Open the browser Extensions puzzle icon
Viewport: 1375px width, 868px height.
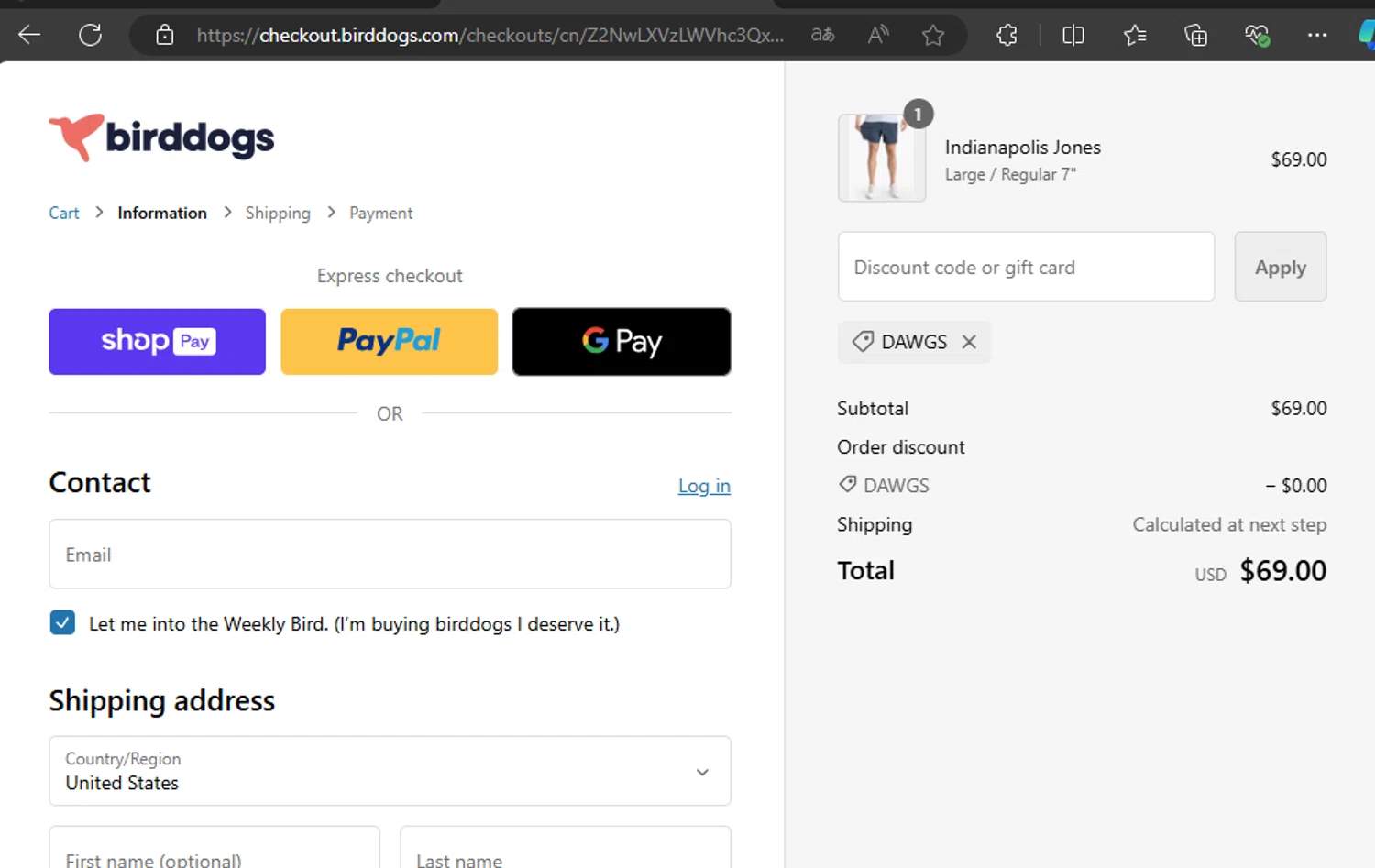(x=1006, y=35)
